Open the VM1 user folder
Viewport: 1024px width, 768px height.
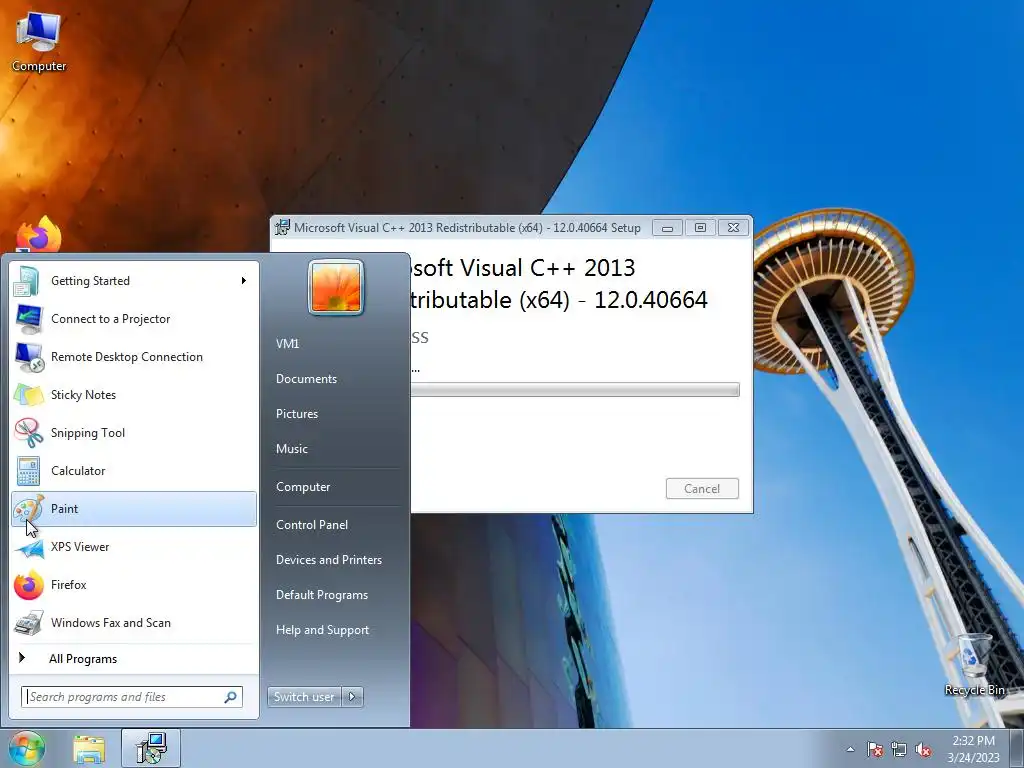[287, 344]
